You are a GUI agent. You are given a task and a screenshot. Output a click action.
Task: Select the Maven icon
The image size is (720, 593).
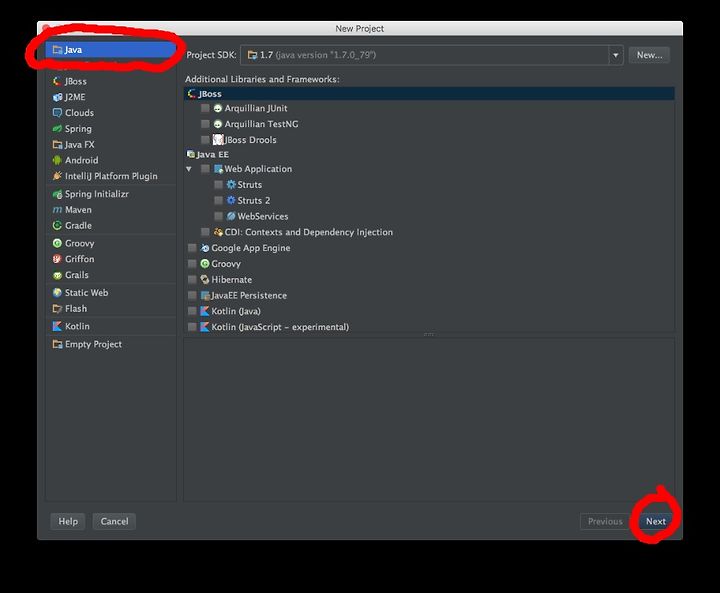(57, 210)
